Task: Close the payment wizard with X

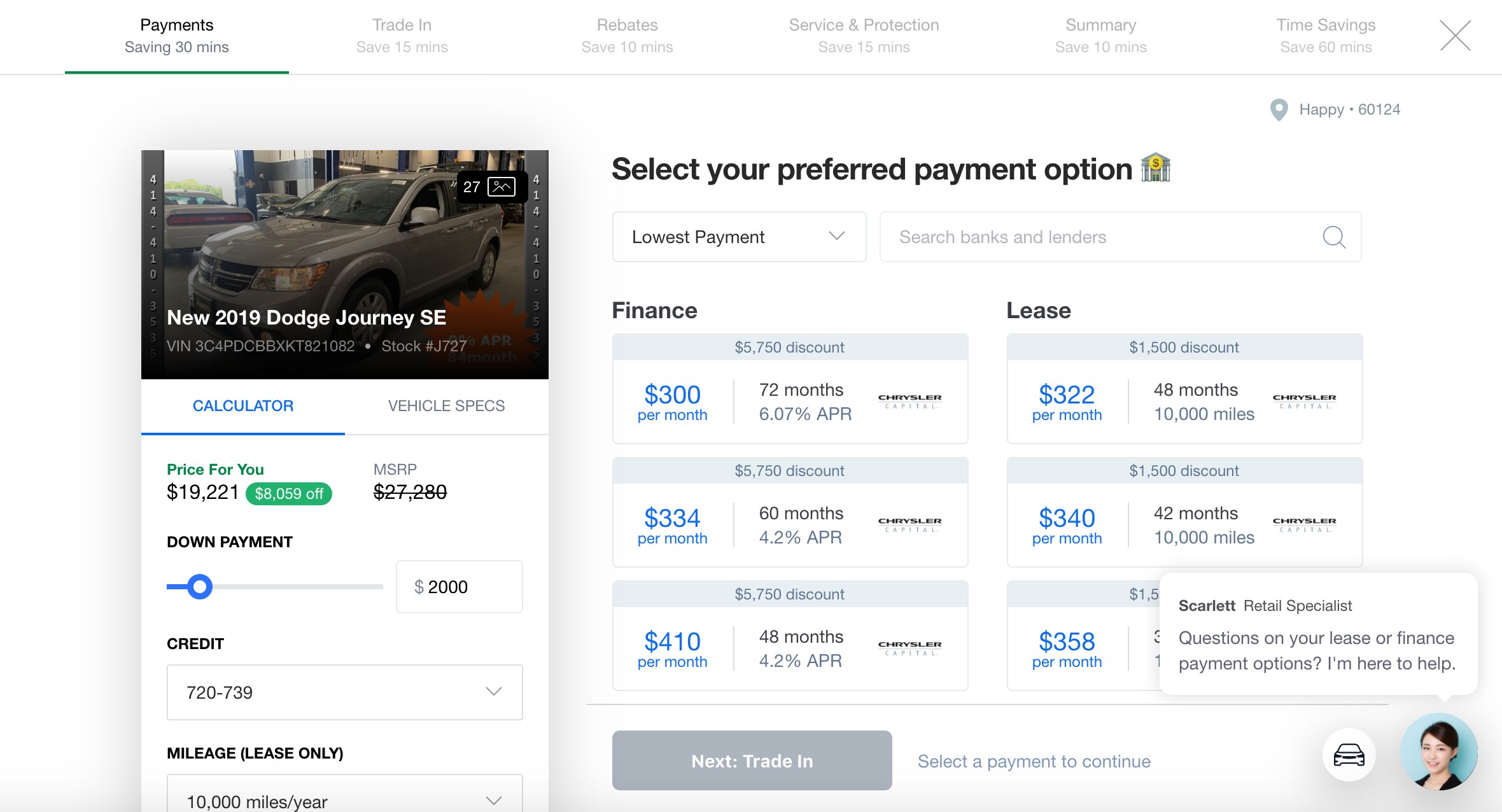Action: coord(1455,35)
